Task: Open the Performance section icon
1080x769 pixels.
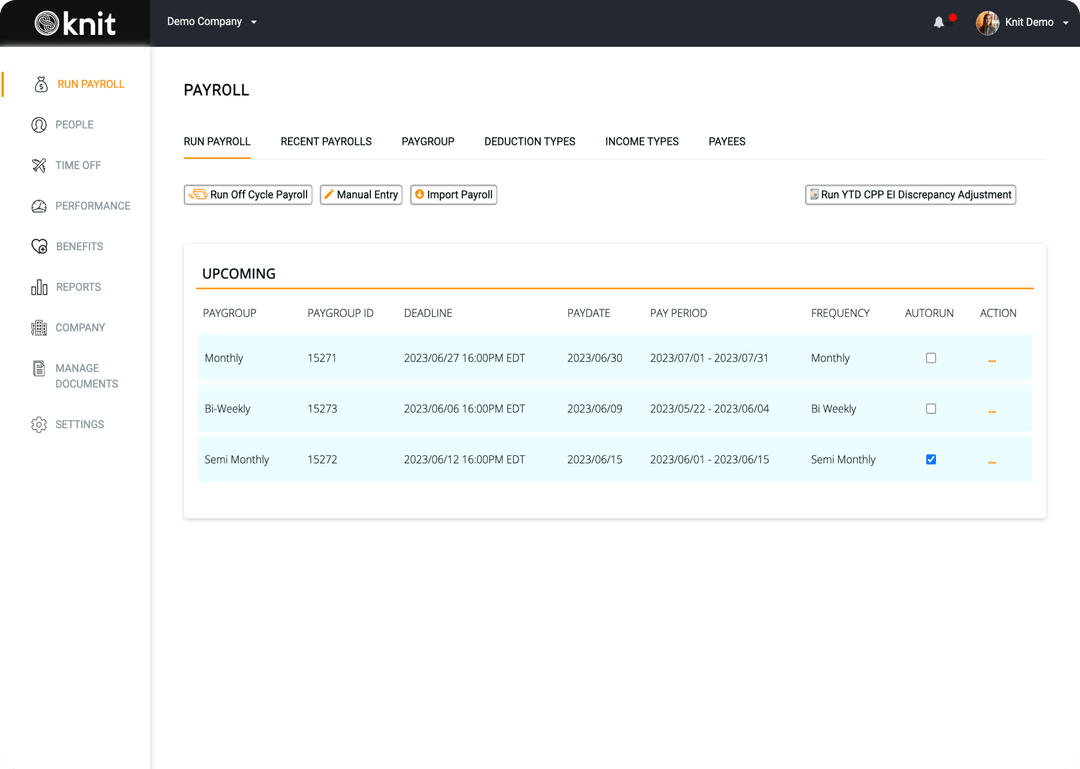Action: 40,206
